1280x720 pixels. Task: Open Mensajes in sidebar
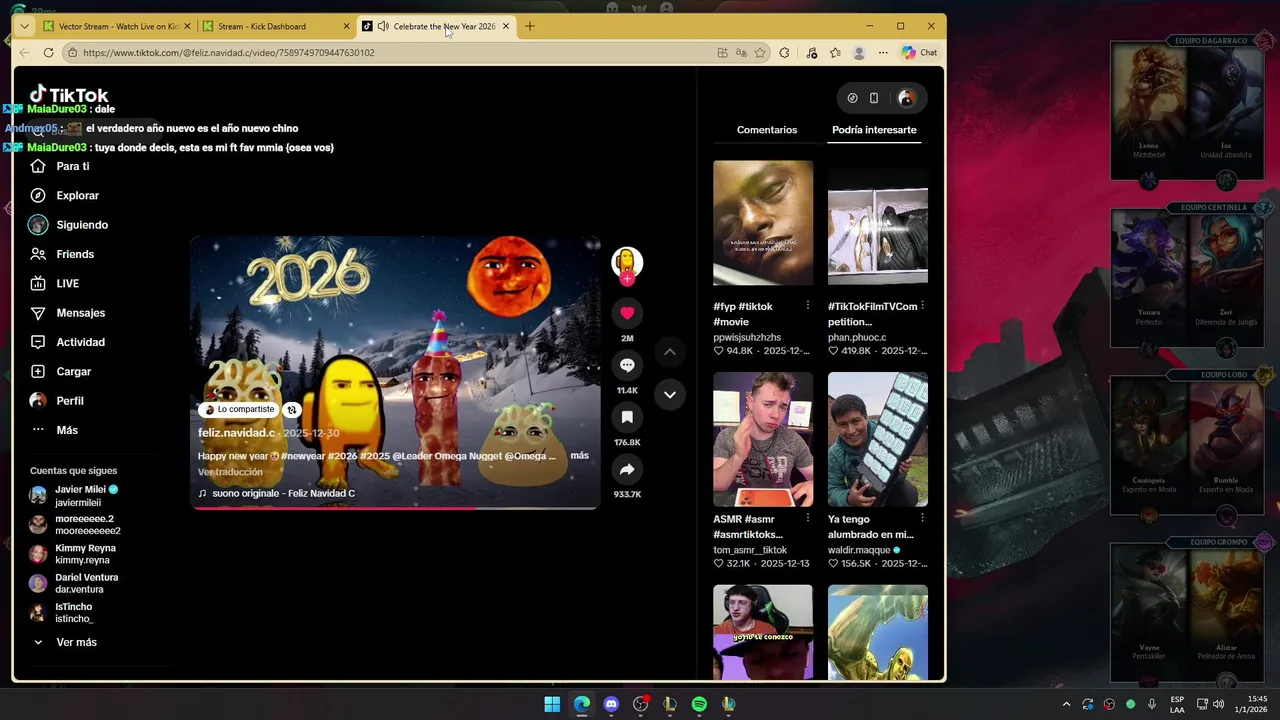(x=67, y=313)
